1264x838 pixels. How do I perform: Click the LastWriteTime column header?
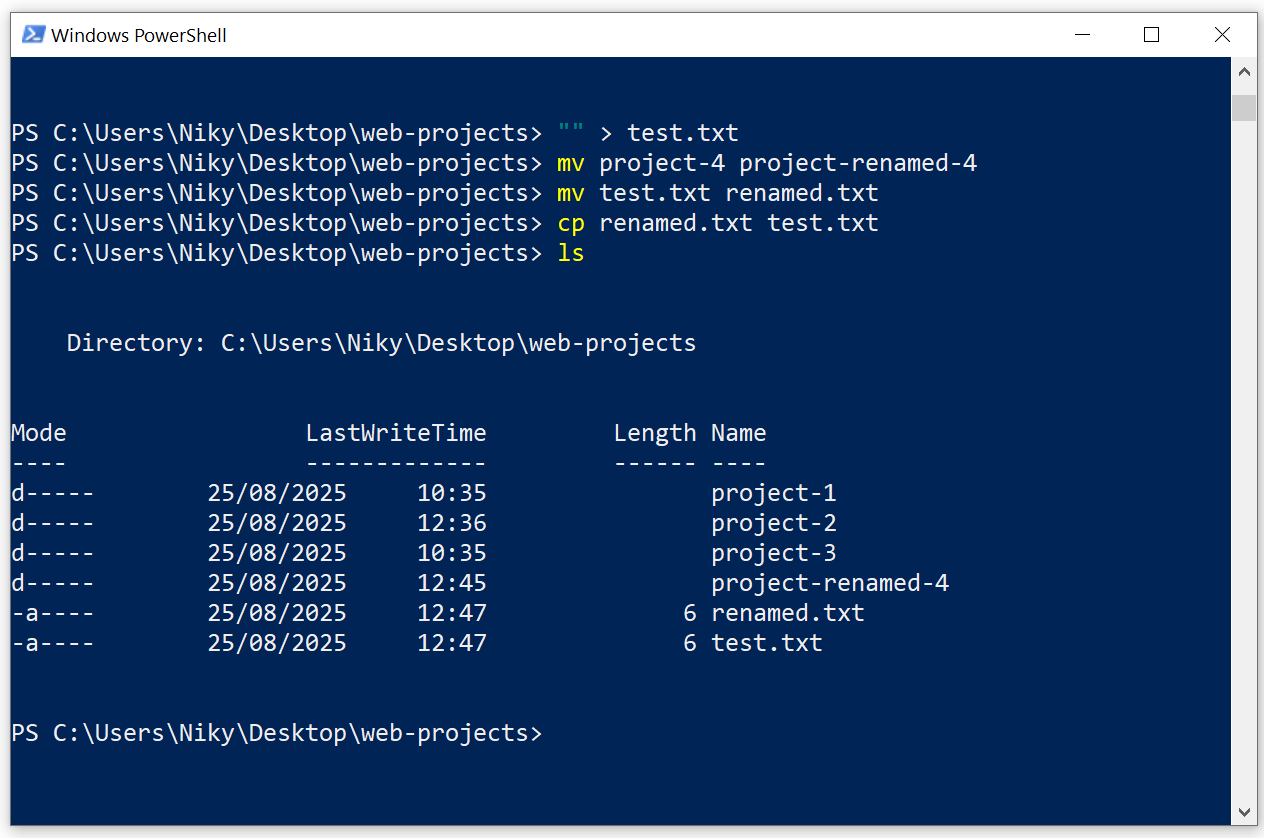[396, 433]
